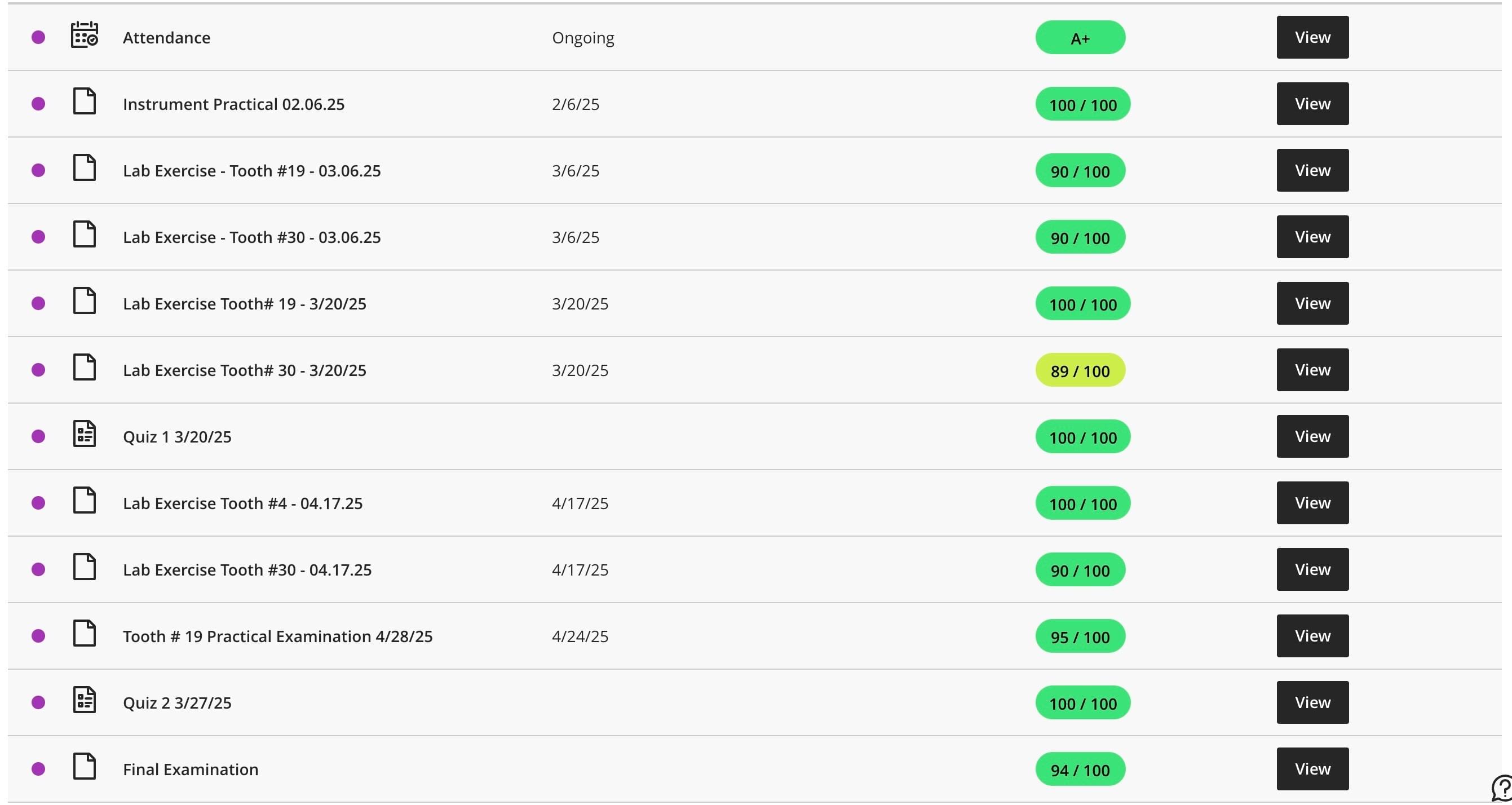
Task: Click the purple dot beside Final Examination
Action: (x=39, y=769)
